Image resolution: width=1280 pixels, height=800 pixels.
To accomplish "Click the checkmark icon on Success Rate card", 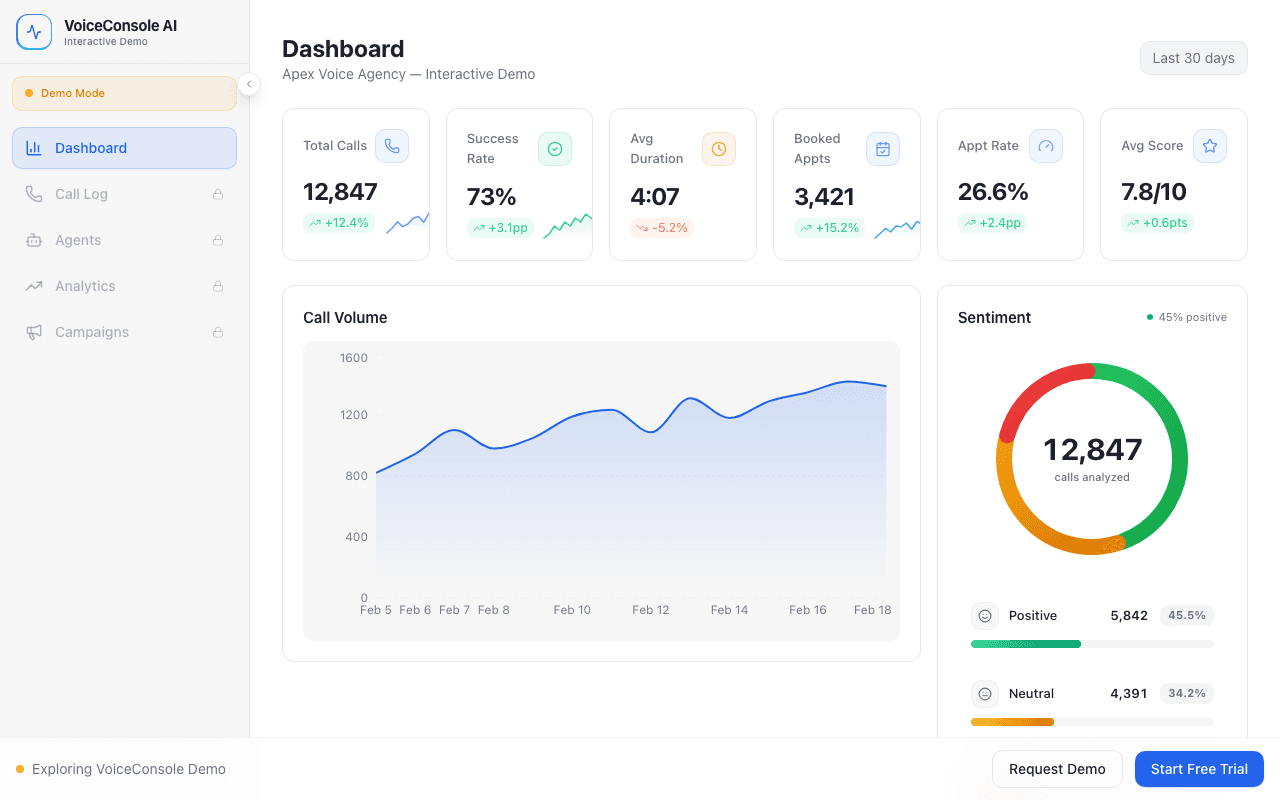I will click(x=555, y=149).
